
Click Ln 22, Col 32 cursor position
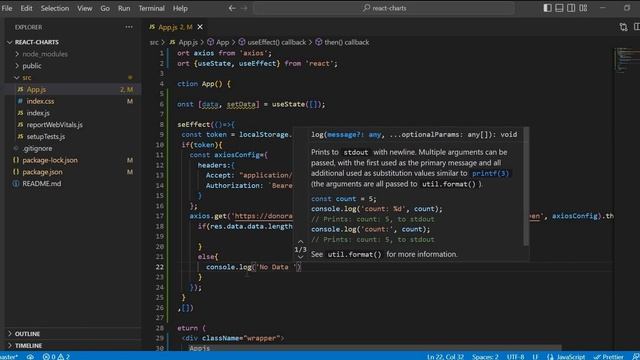(445, 356)
